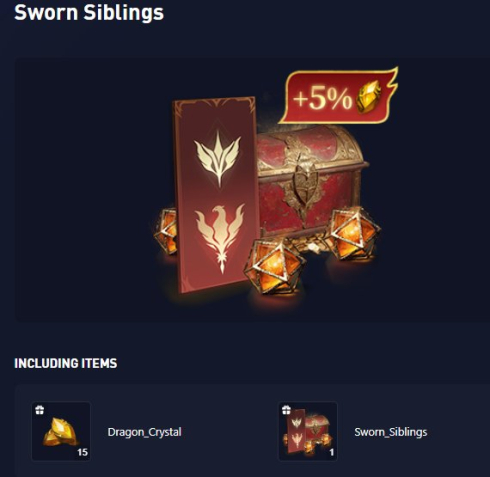Click the quantity 1 on Sworn_Siblings thumbnail

(x=331, y=452)
